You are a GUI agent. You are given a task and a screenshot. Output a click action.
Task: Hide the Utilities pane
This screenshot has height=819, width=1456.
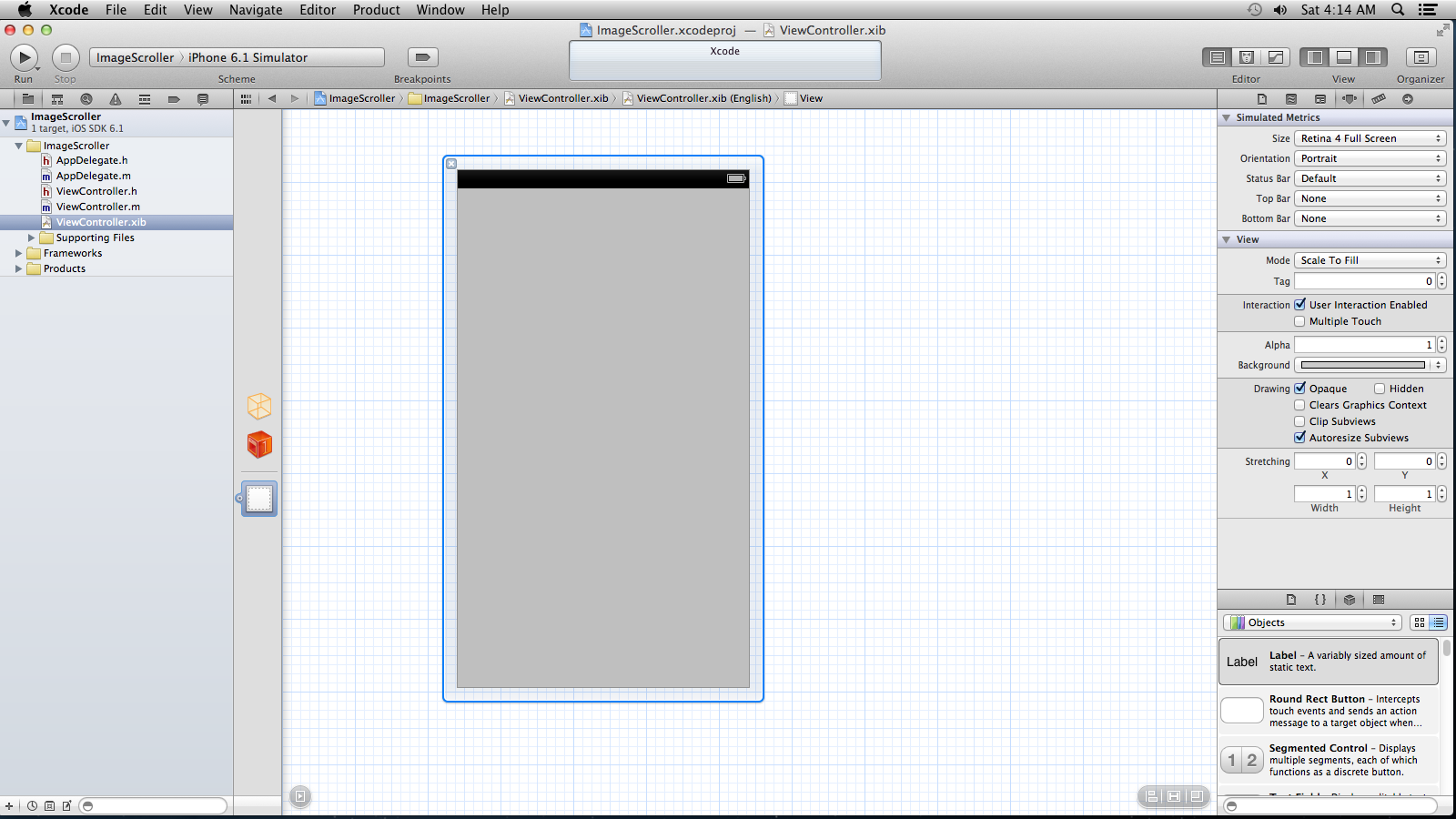(1373, 57)
